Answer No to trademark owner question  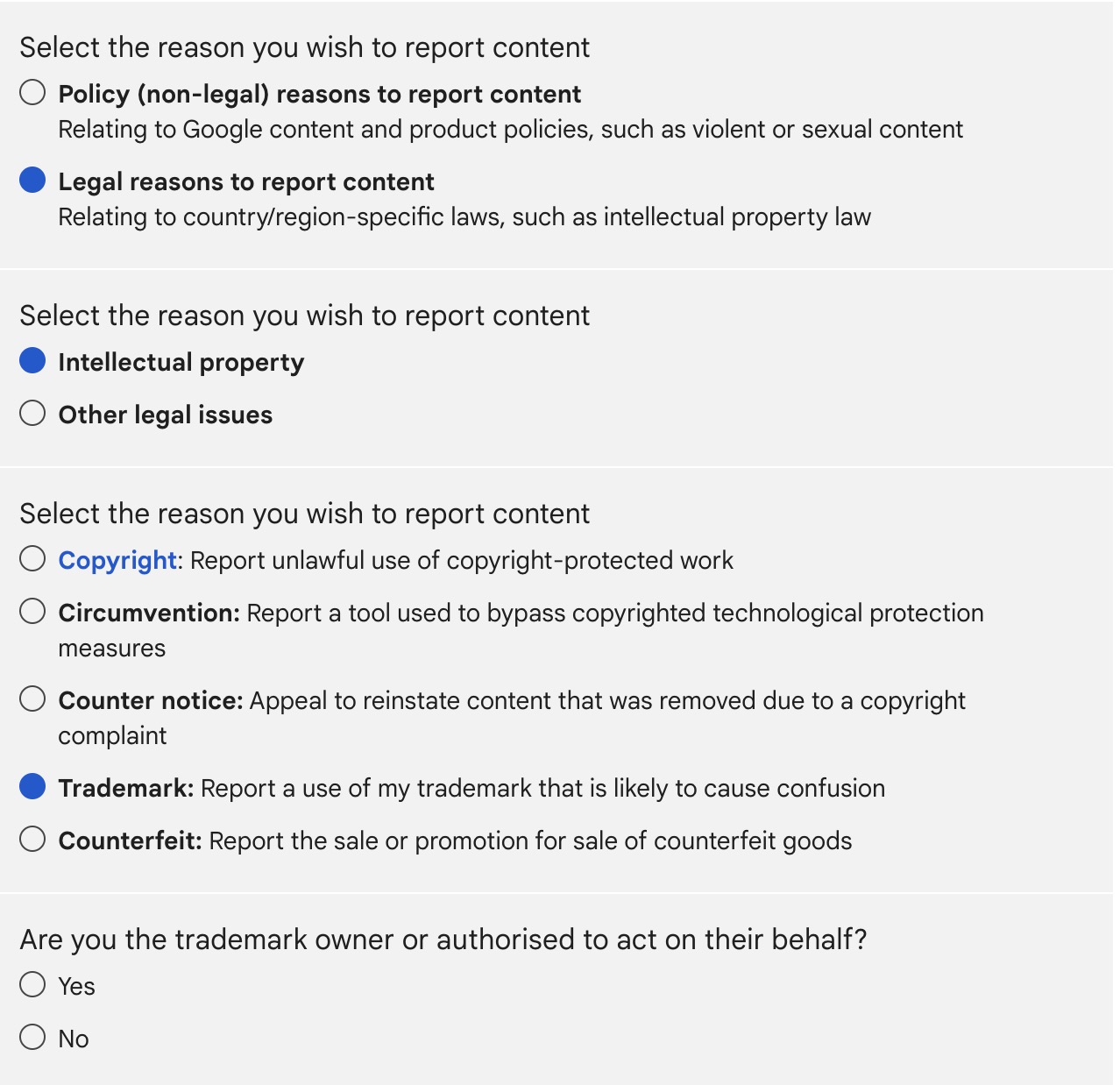click(x=32, y=1038)
